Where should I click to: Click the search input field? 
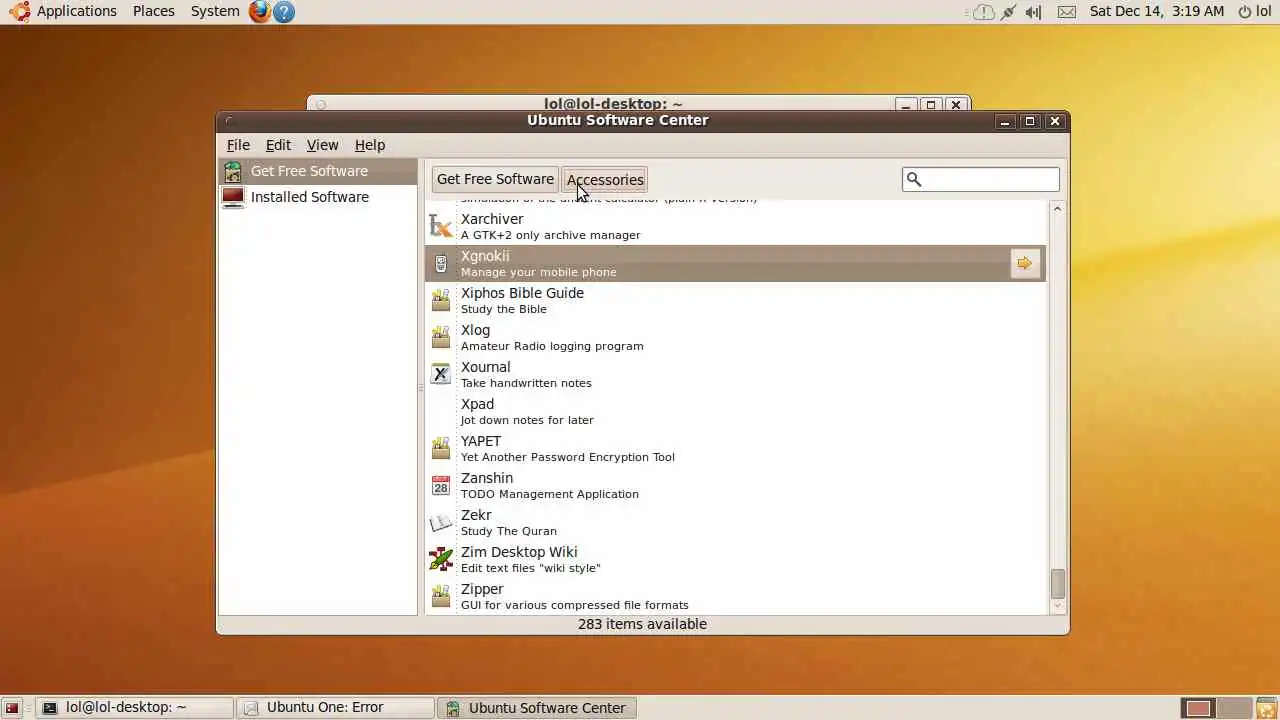(x=980, y=179)
